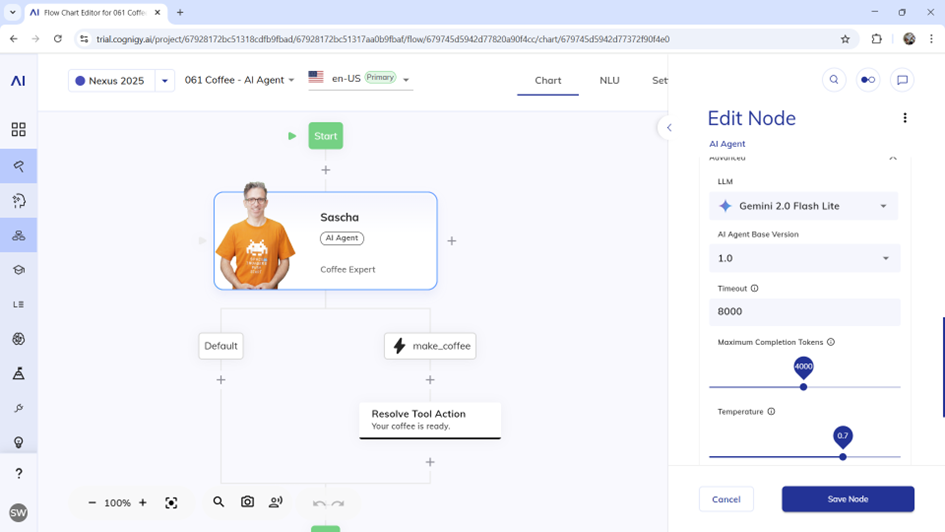The height and width of the screenshot is (532, 945).
Task: Click the AI Agent link under Edit Node
Action: [727, 144]
